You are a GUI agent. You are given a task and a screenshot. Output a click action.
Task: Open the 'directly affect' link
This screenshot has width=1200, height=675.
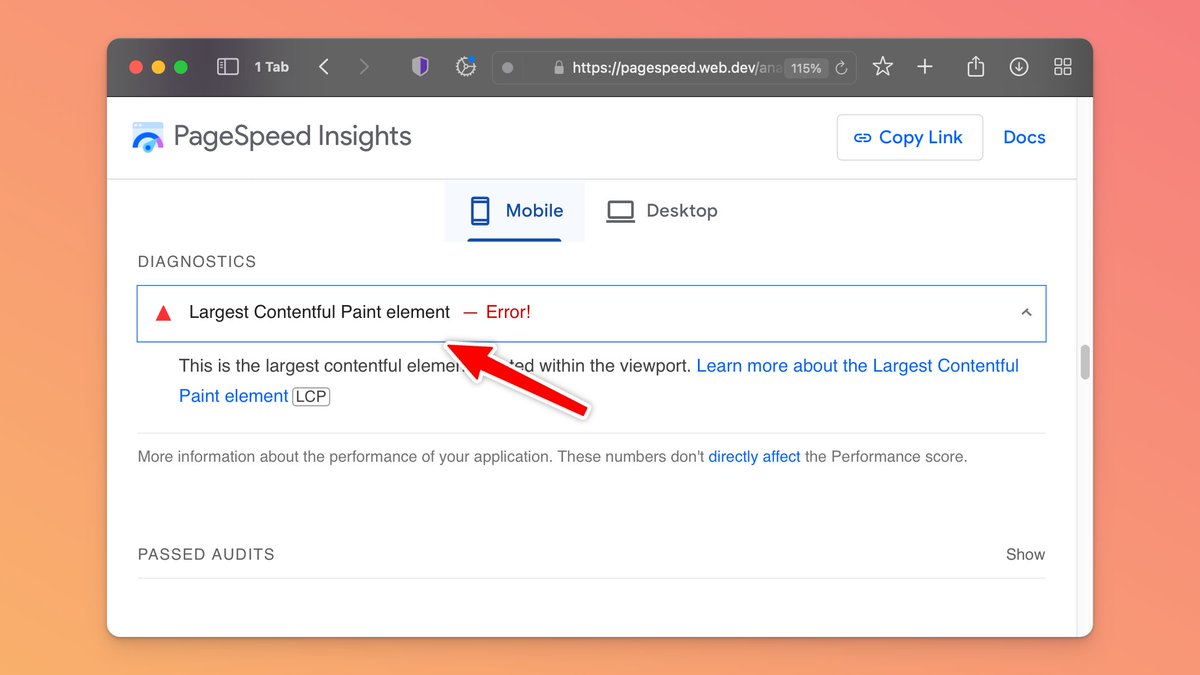(754, 457)
